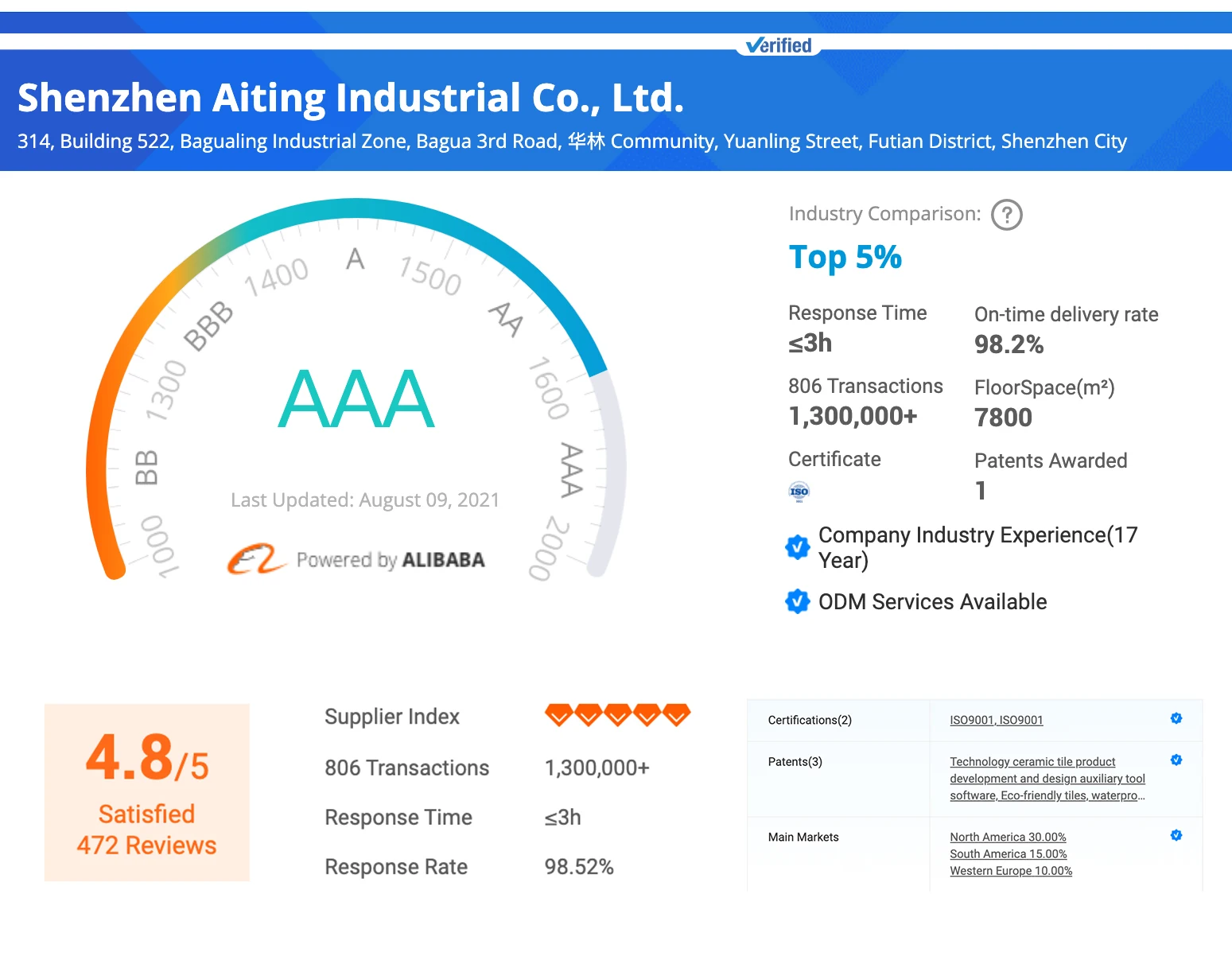Click the Industry Comparison help question mark icon
The image size is (1232, 968).
1006,215
